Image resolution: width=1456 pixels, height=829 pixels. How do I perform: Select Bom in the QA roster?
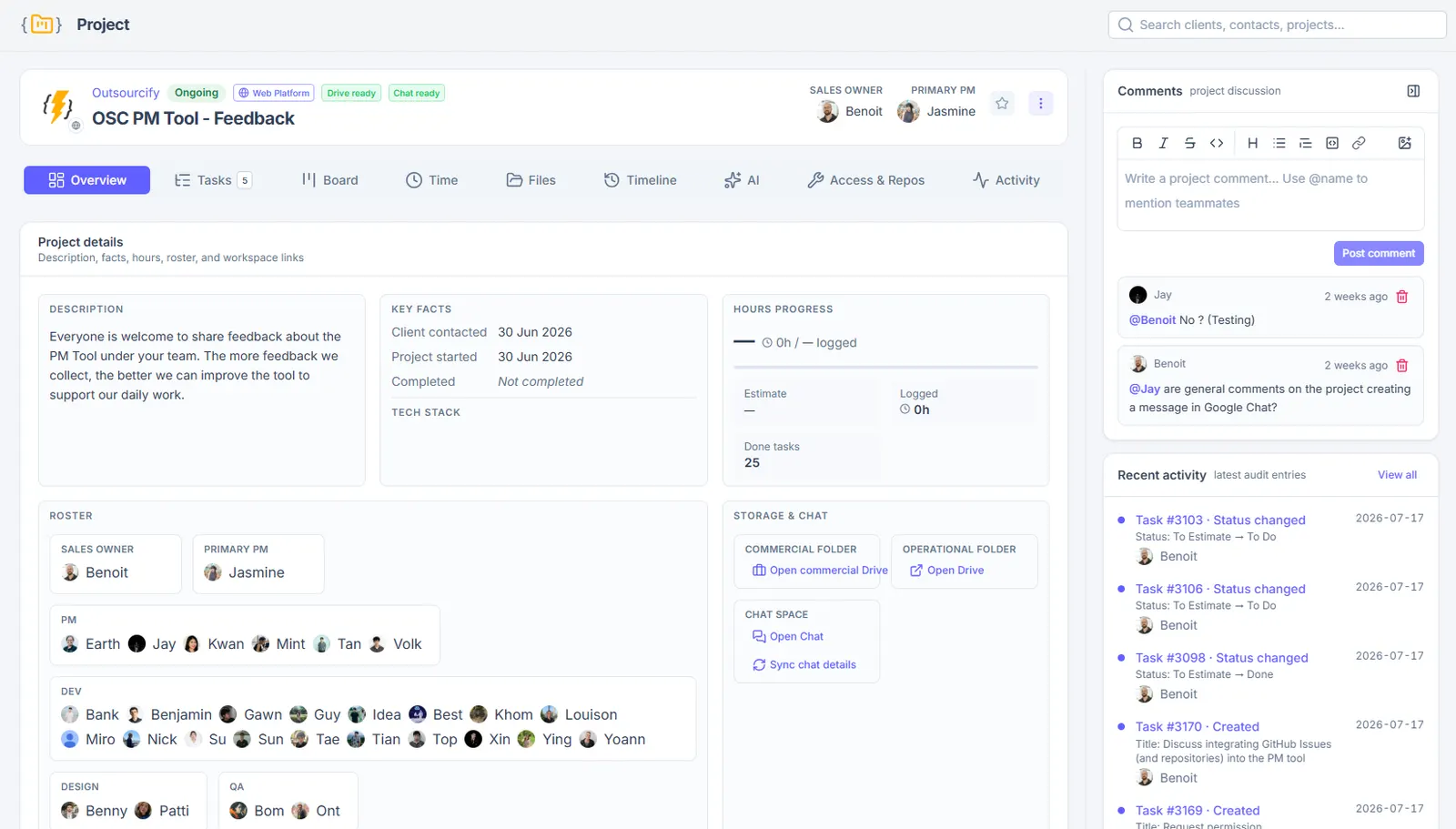point(258,811)
